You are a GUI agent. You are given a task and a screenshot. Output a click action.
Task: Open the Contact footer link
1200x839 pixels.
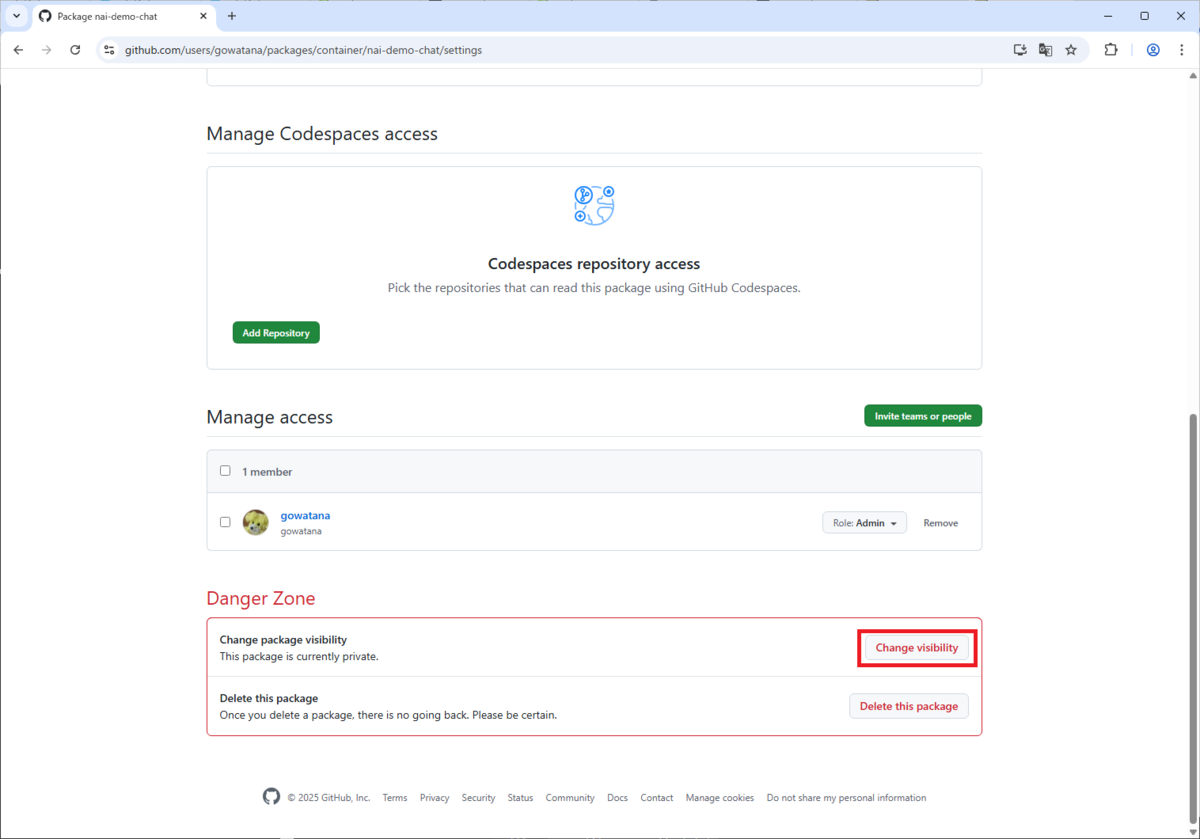[657, 798]
